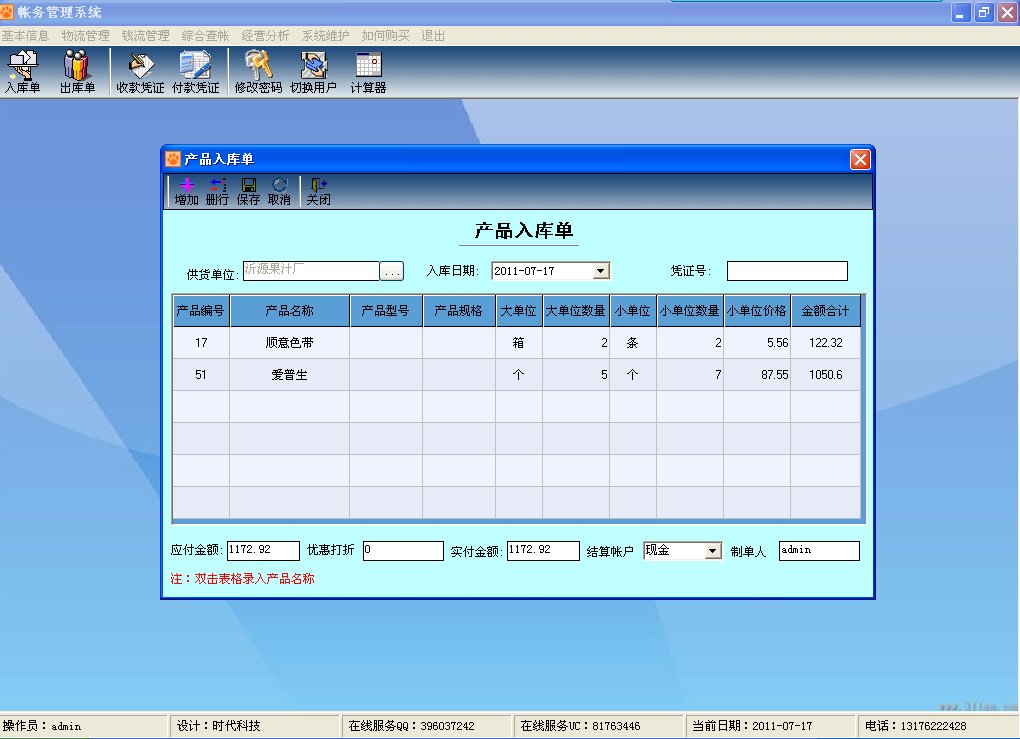
Task: Click the 切换用户 icon
Action: click(313, 72)
